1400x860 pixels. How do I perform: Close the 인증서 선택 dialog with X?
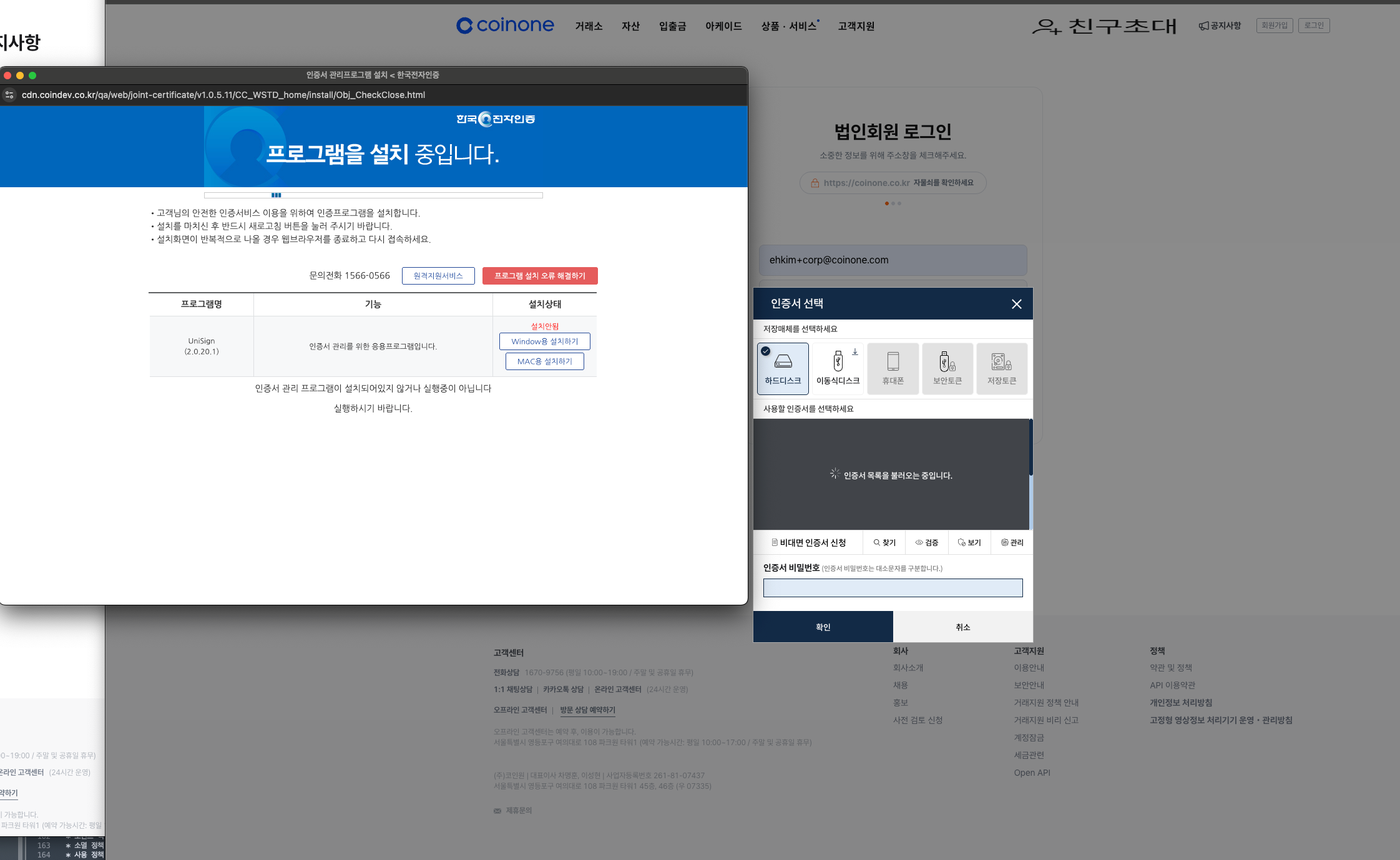pyautogui.click(x=1016, y=304)
